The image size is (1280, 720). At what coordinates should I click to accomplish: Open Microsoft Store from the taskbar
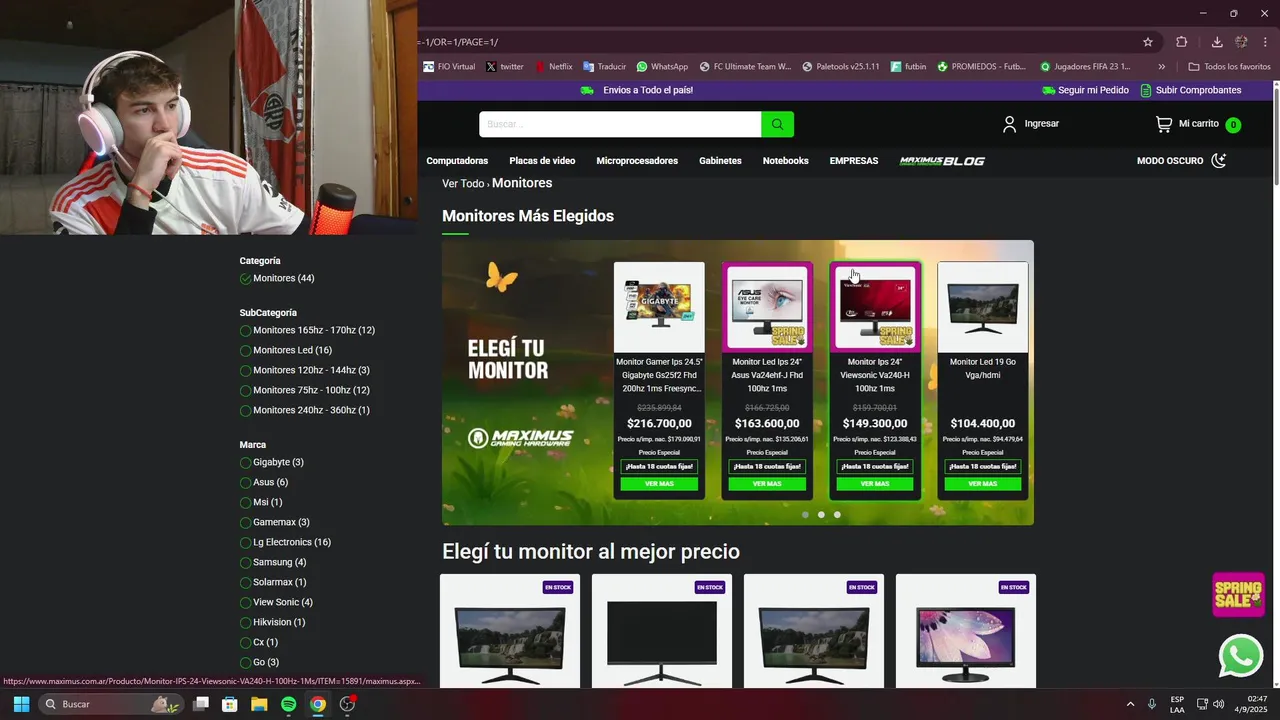click(230, 704)
